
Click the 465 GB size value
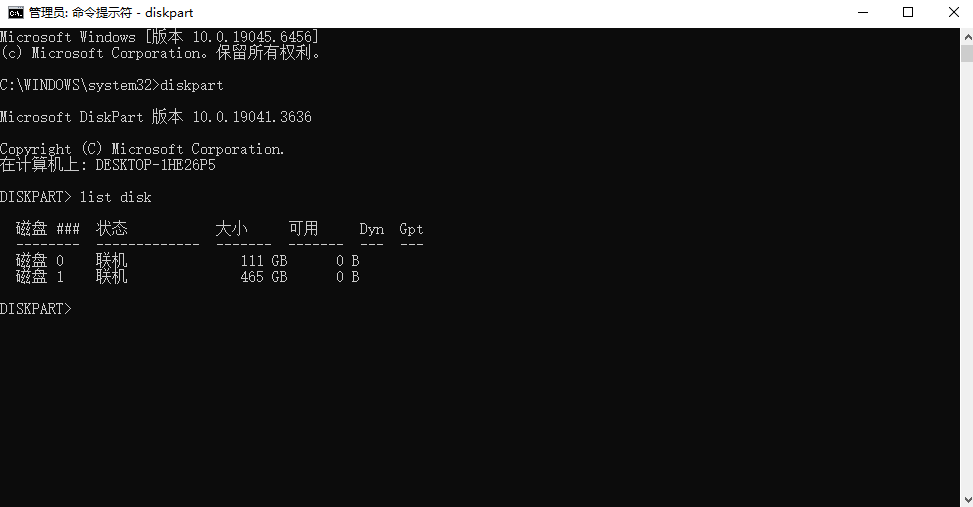(x=264, y=277)
